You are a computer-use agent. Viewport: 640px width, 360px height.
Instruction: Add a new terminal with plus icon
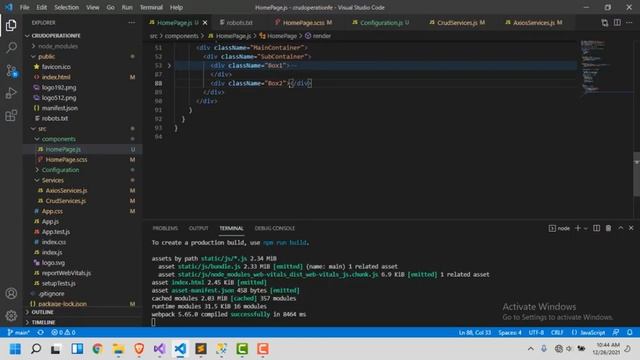click(578, 228)
